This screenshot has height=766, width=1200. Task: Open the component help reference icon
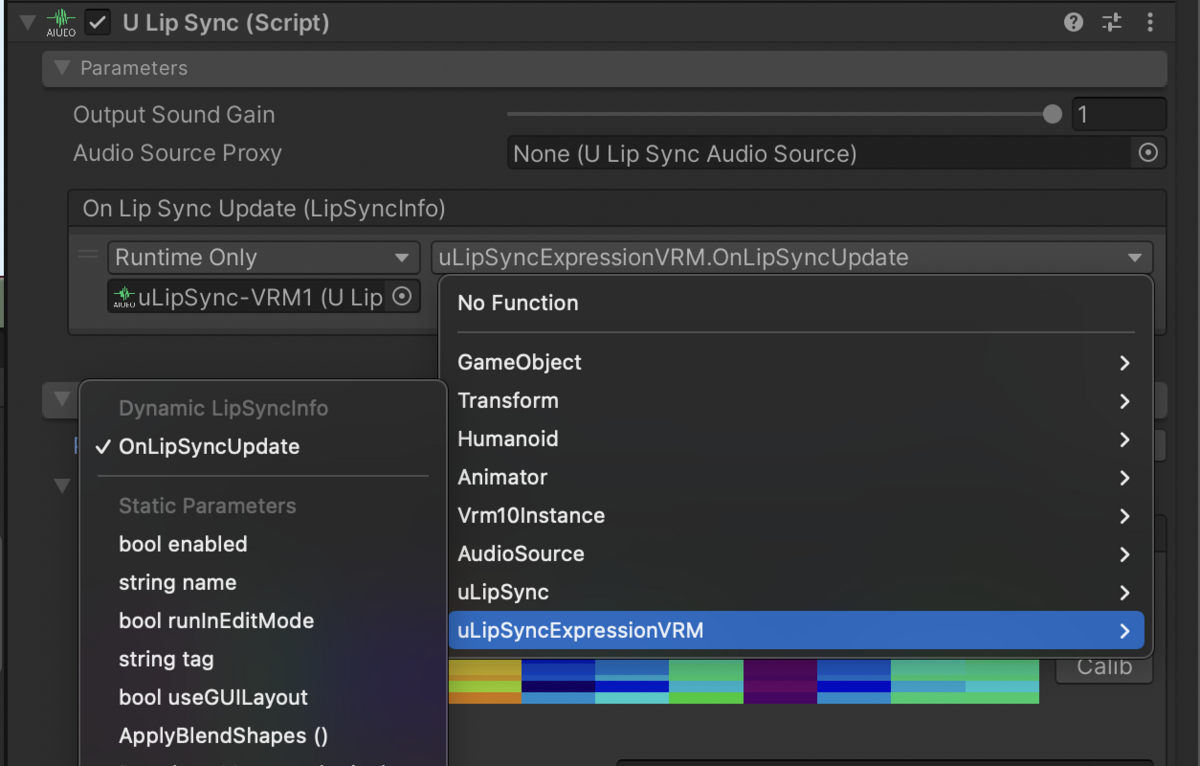point(1073,22)
